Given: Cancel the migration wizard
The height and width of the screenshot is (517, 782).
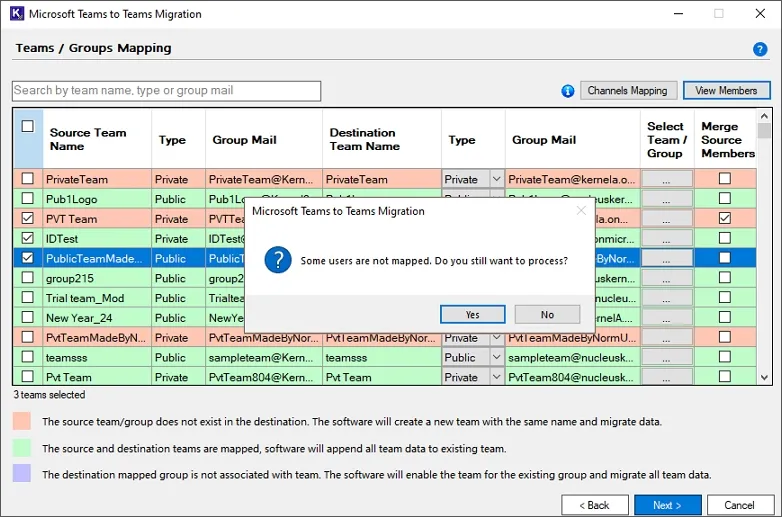Looking at the screenshot, I should coord(739,505).
